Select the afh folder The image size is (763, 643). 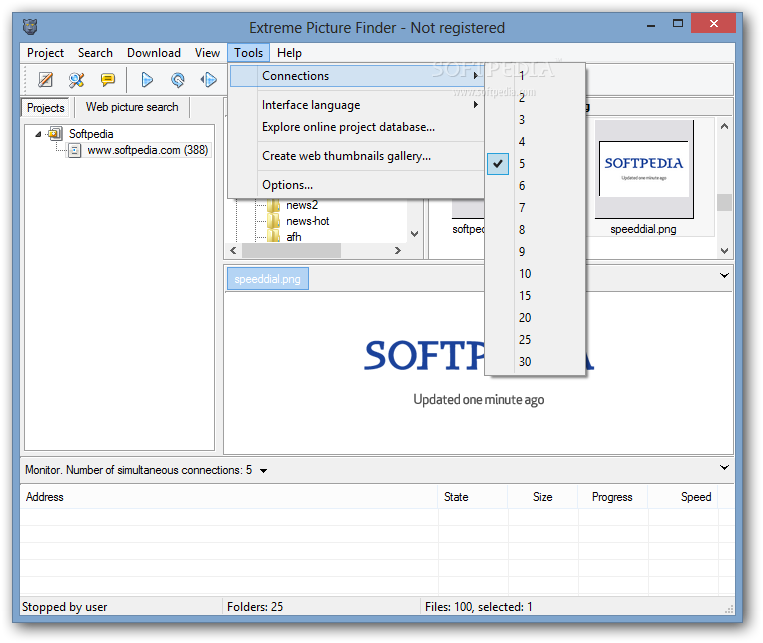(293, 237)
